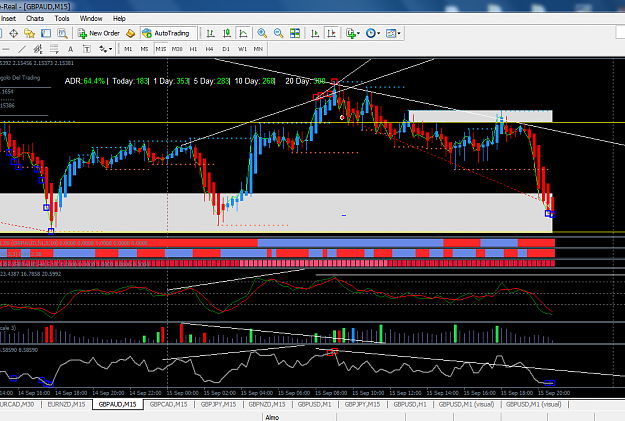Click the 15 Sep 12:00 time label
Screen dimensions: 625x421
point(405,393)
